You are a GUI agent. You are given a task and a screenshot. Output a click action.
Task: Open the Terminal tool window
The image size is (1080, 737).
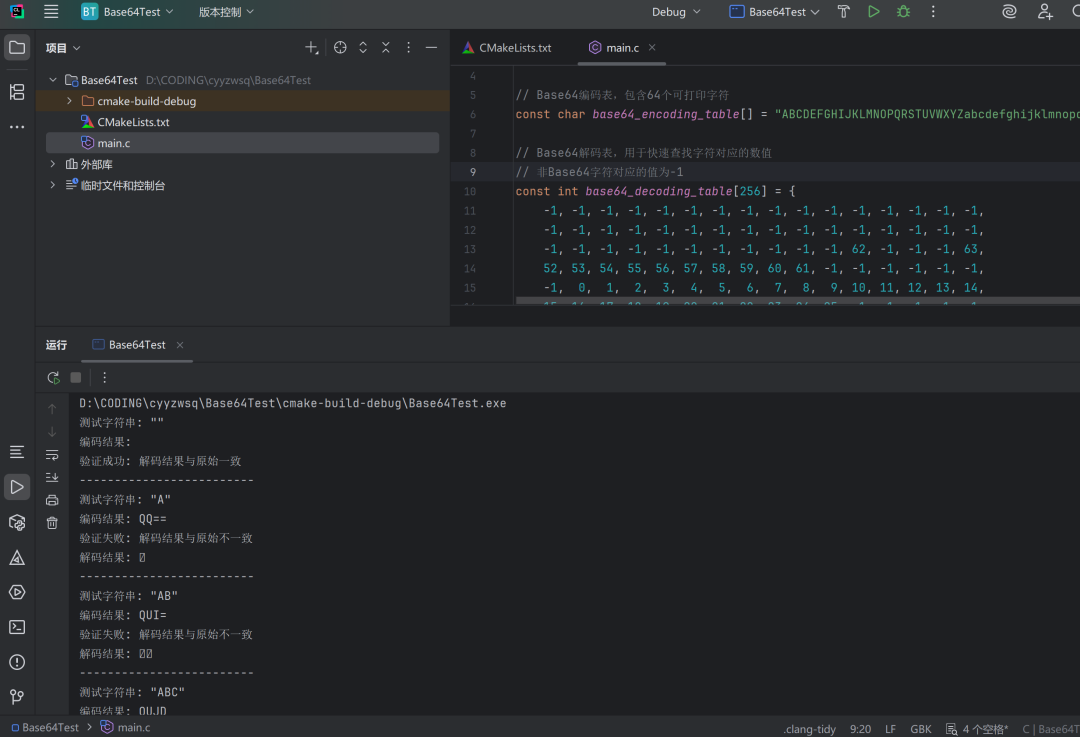click(17, 627)
